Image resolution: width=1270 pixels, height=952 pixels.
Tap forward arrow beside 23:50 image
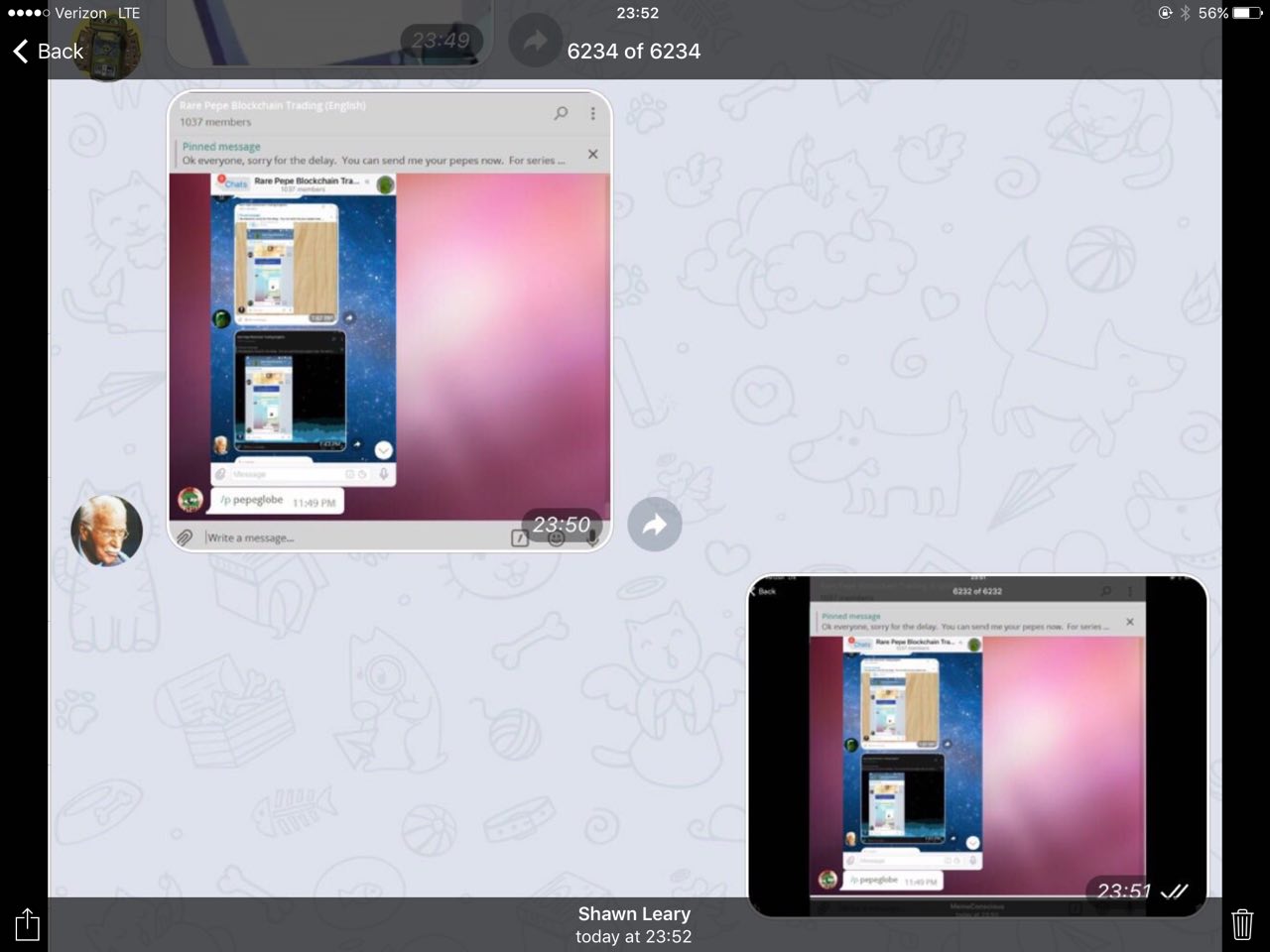point(655,525)
